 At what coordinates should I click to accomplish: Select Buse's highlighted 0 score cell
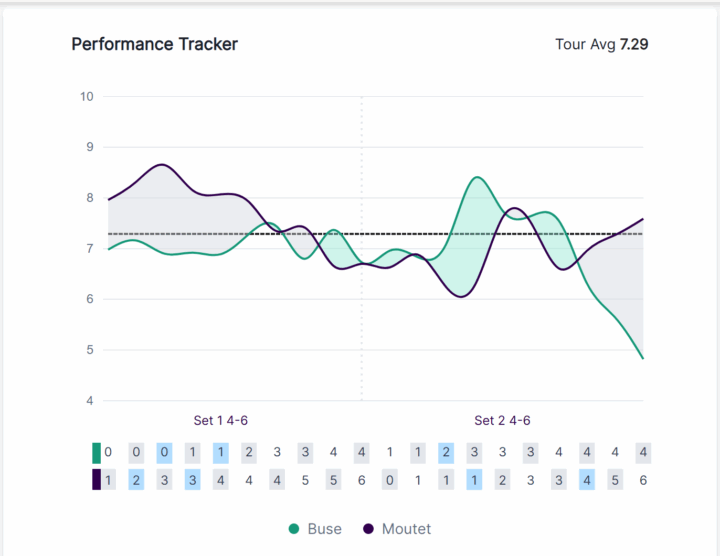tap(164, 453)
